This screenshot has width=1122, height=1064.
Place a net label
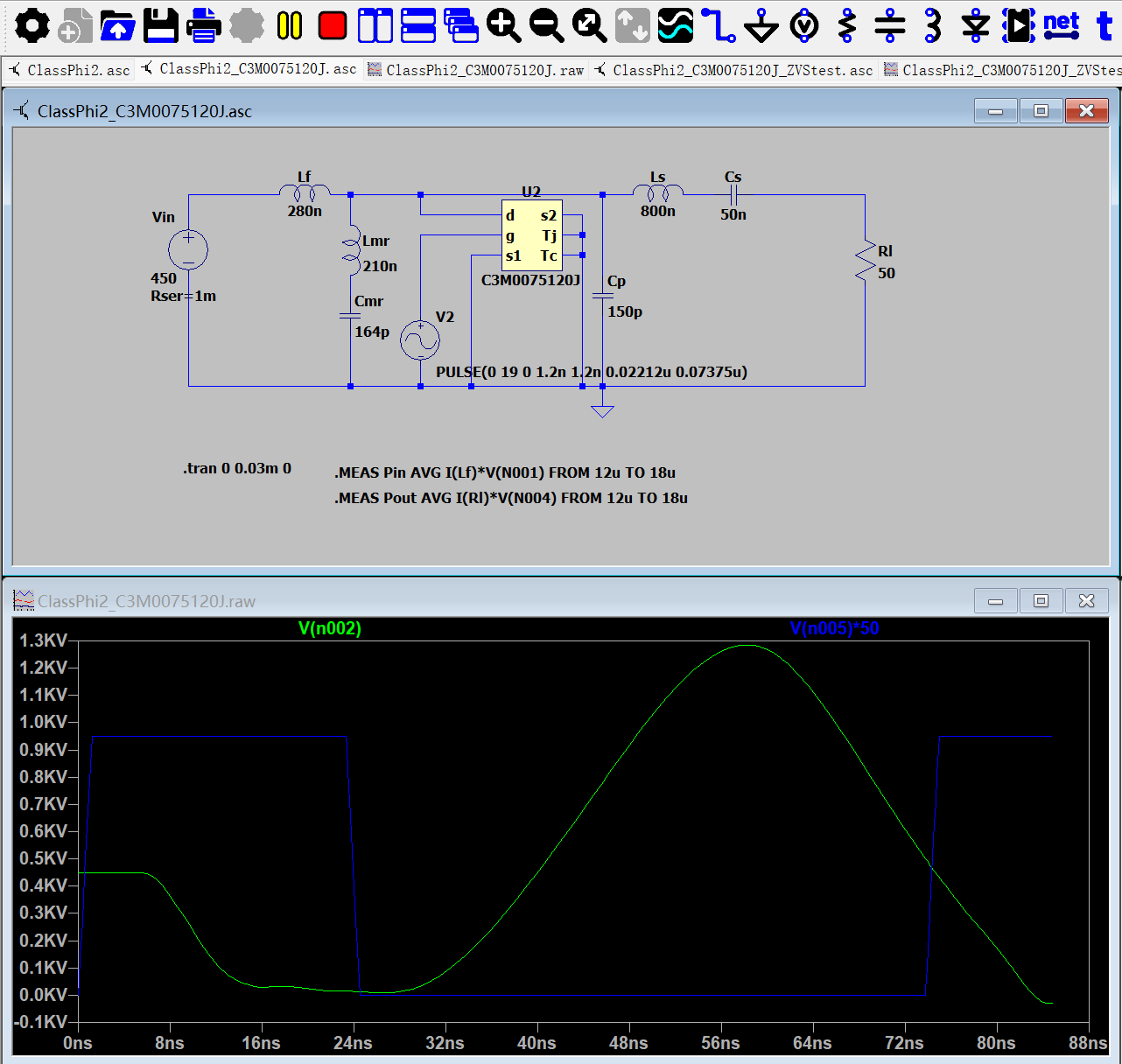pos(1062,24)
